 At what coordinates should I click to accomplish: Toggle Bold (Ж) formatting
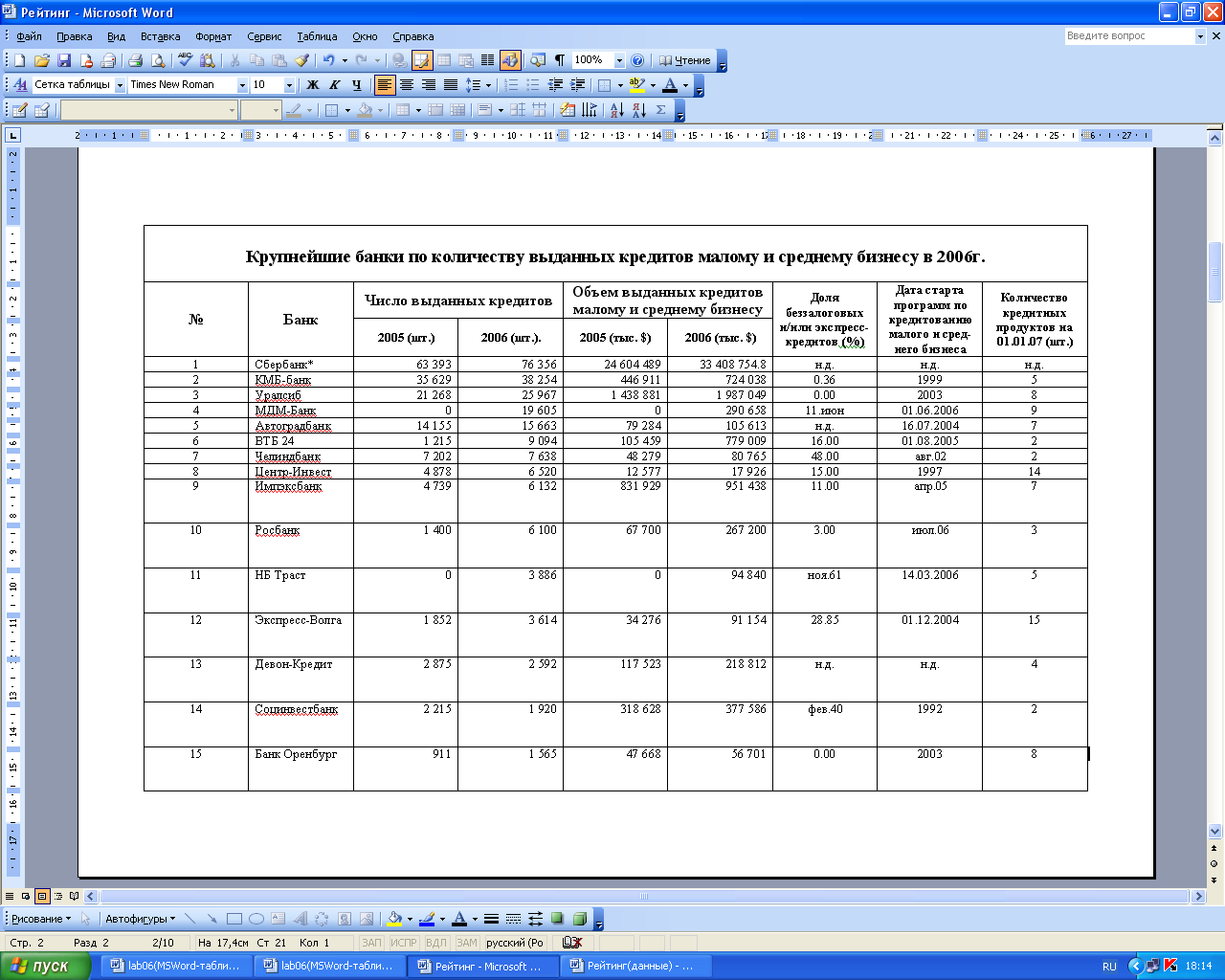tap(312, 85)
